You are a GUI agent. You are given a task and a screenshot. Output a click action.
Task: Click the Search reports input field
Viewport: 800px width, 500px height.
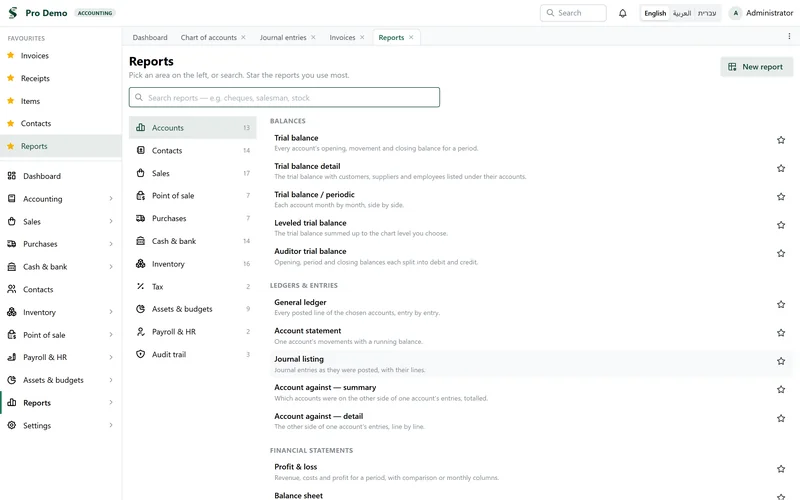(x=284, y=97)
